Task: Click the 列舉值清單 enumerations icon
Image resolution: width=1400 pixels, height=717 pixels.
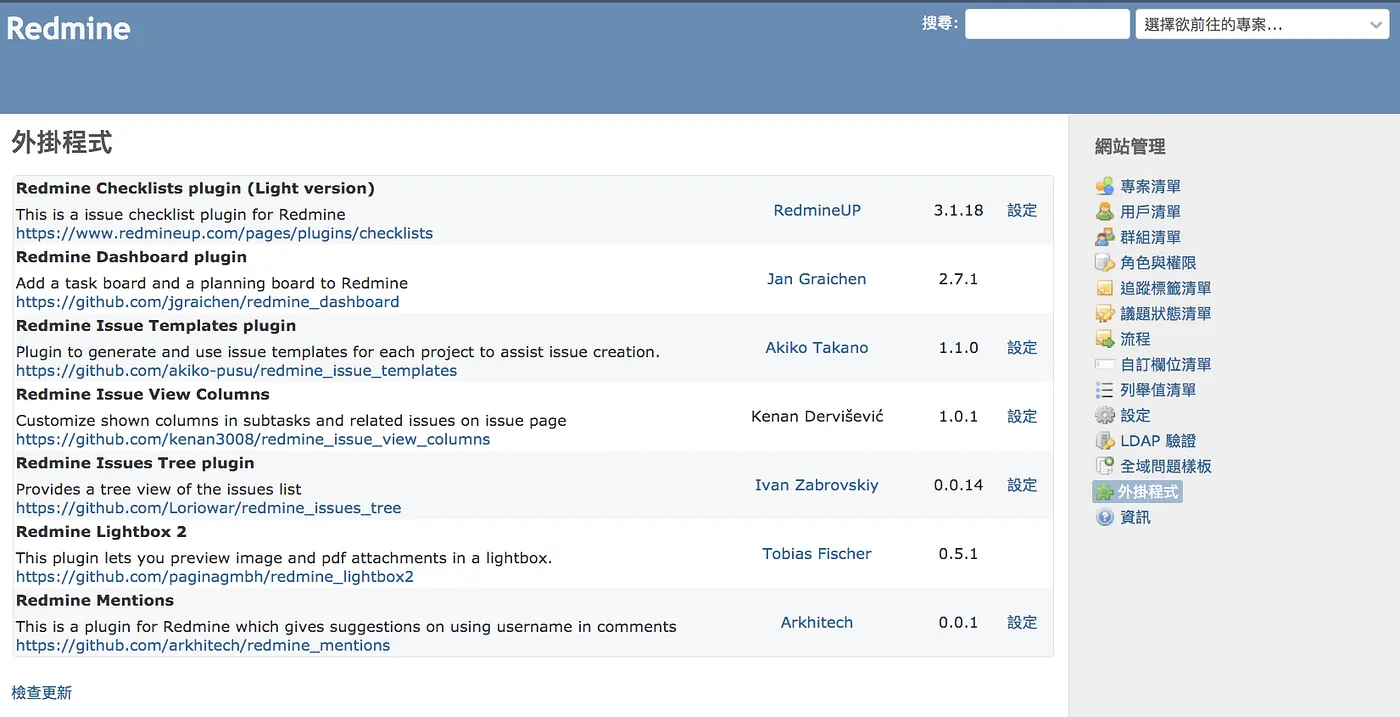Action: click(1104, 390)
